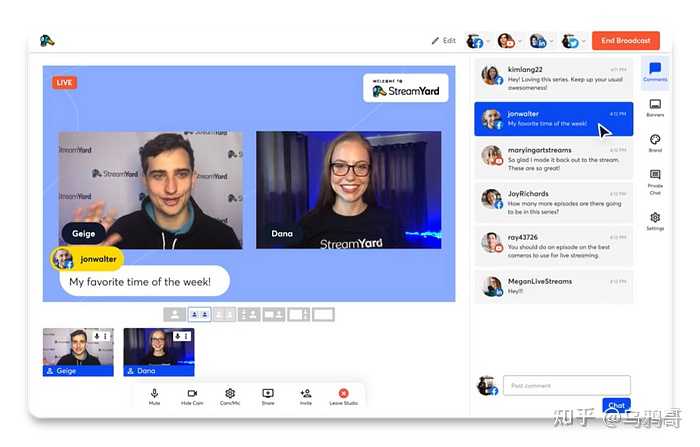
Task: Click the Edit pencil button
Action: [443, 41]
